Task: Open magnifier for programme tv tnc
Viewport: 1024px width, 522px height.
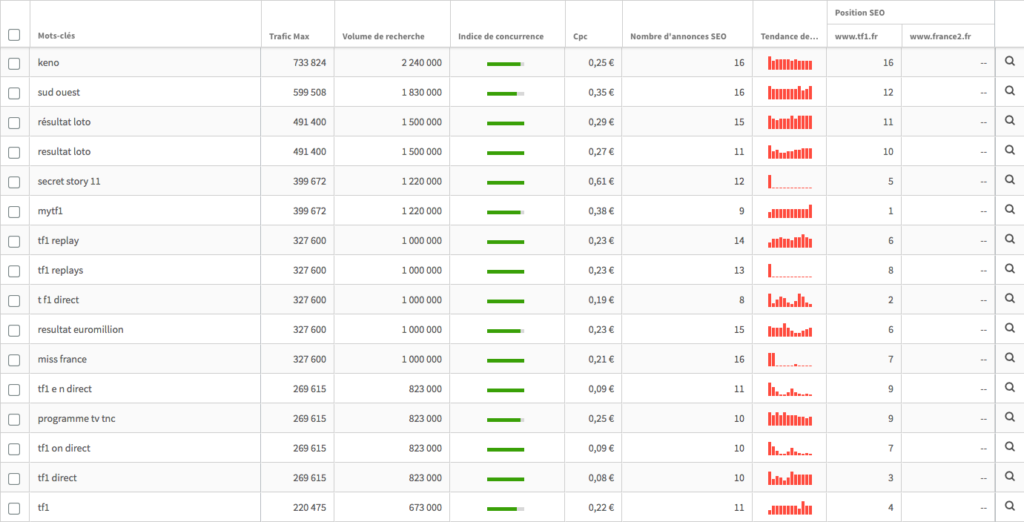Action: point(1009,417)
